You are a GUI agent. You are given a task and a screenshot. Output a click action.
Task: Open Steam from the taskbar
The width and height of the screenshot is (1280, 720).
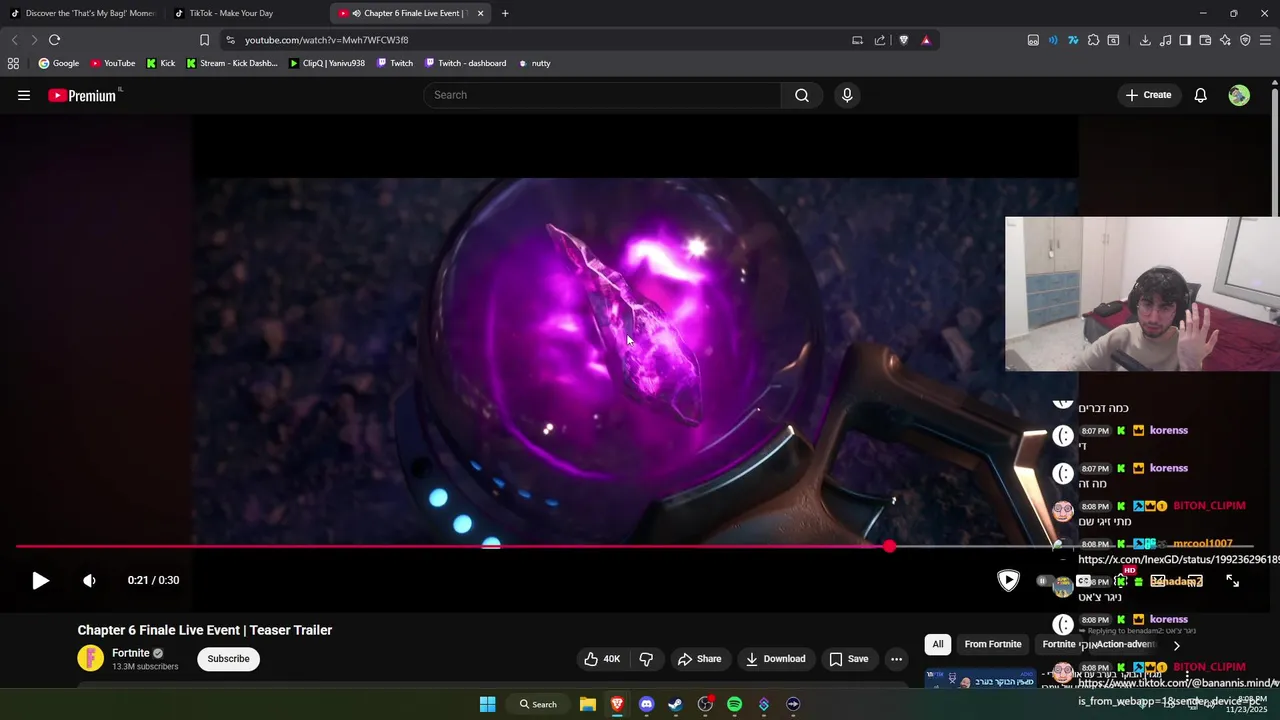tap(675, 704)
